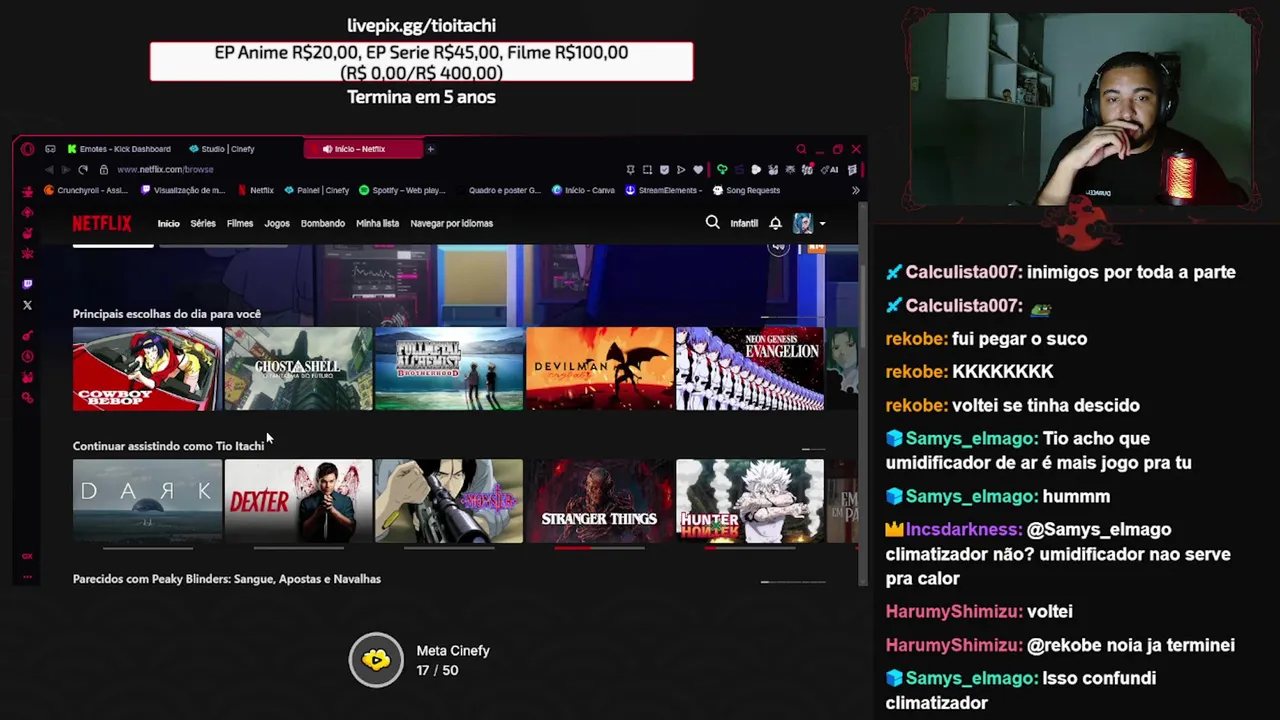The image size is (1280, 720).
Task: Open the Início - Canva bookmark
Action: 583,190
